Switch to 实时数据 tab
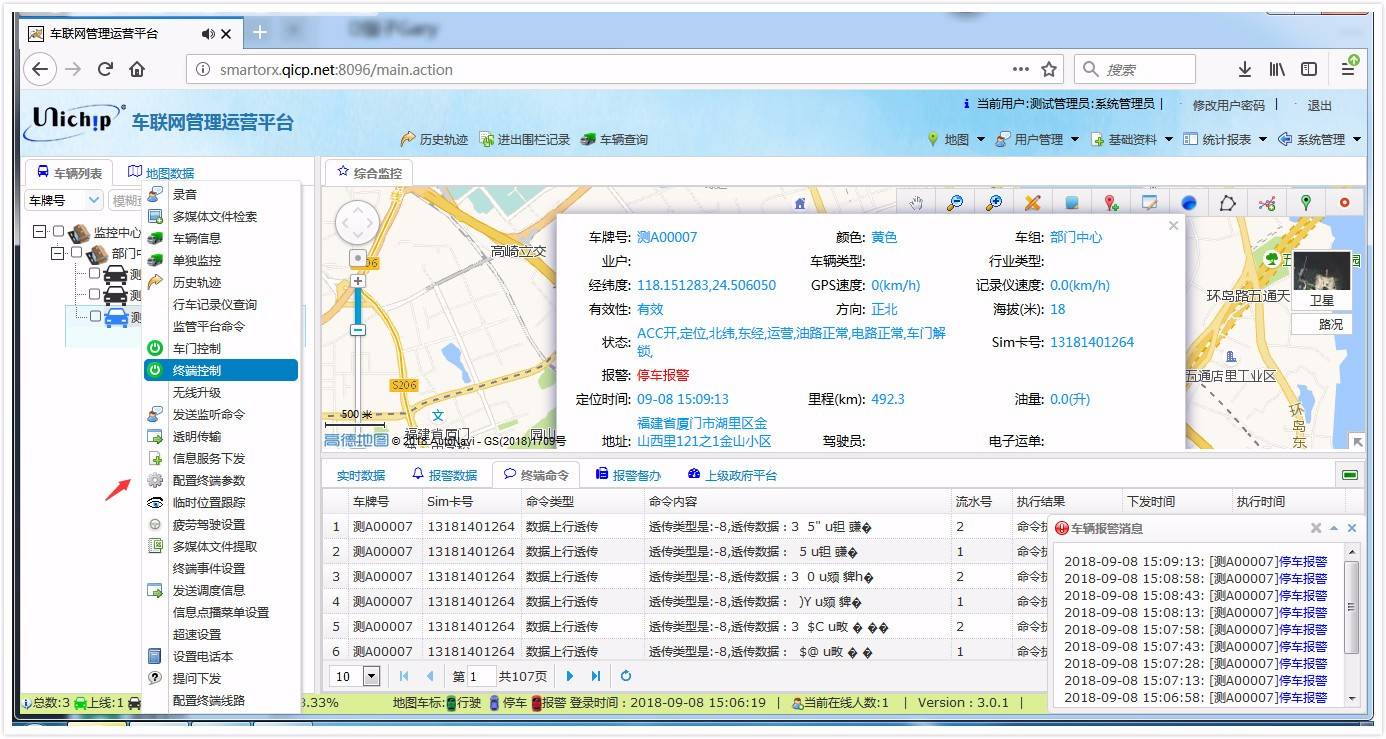Viewport: 1386px width, 739px height. coord(360,475)
